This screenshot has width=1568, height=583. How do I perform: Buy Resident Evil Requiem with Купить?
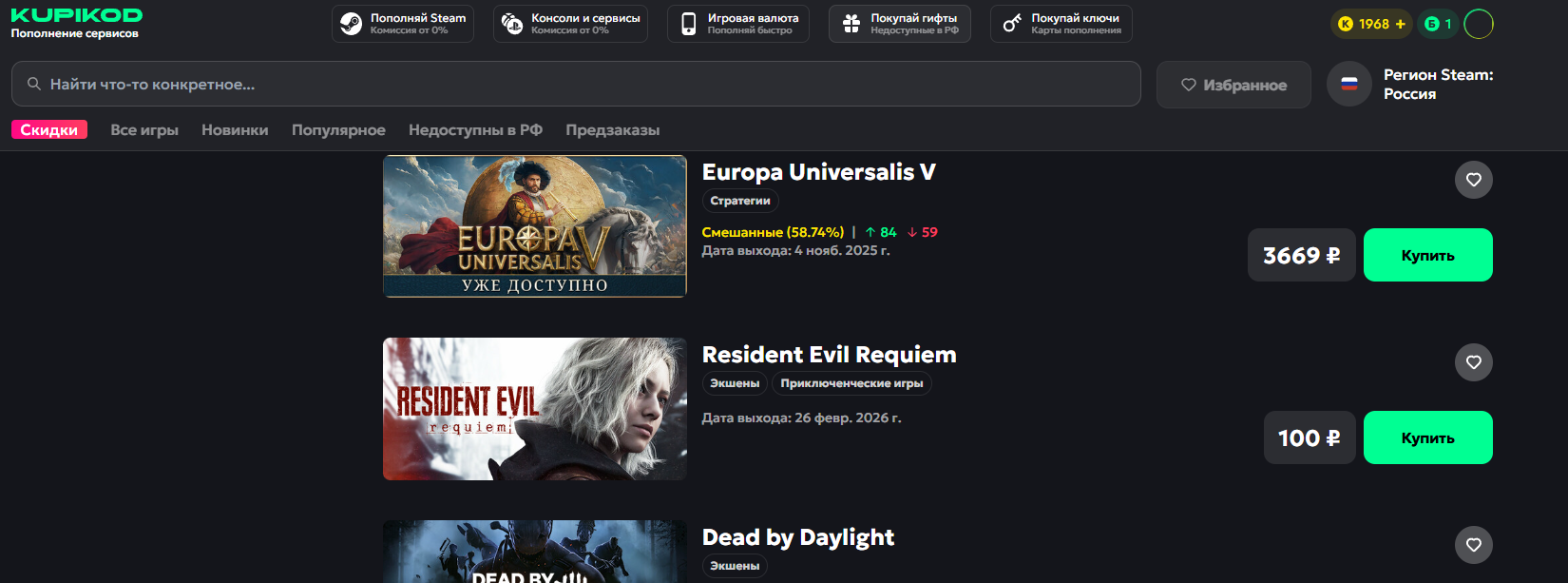pos(1428,437)
